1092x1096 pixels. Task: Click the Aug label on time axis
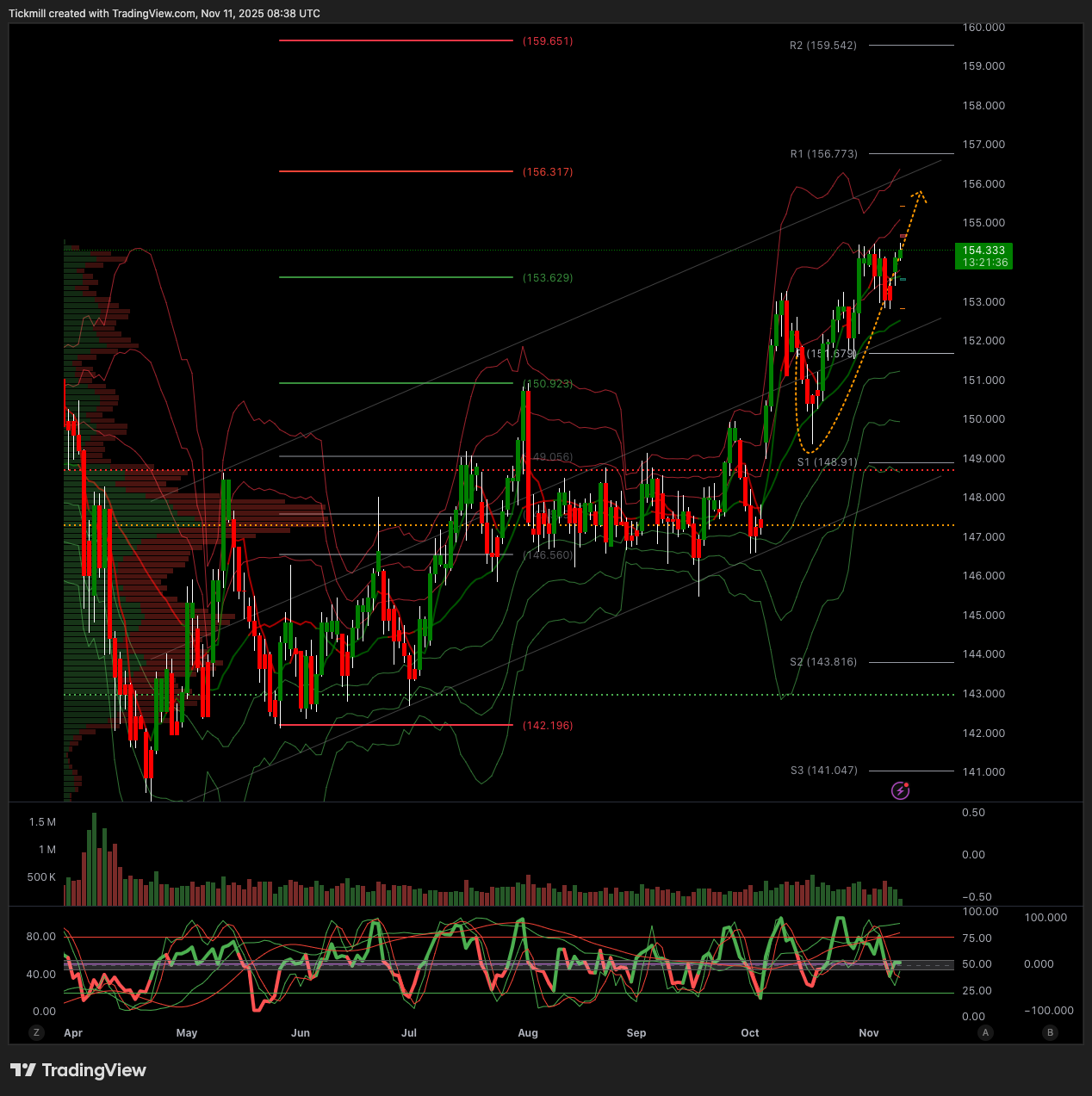528,1033
